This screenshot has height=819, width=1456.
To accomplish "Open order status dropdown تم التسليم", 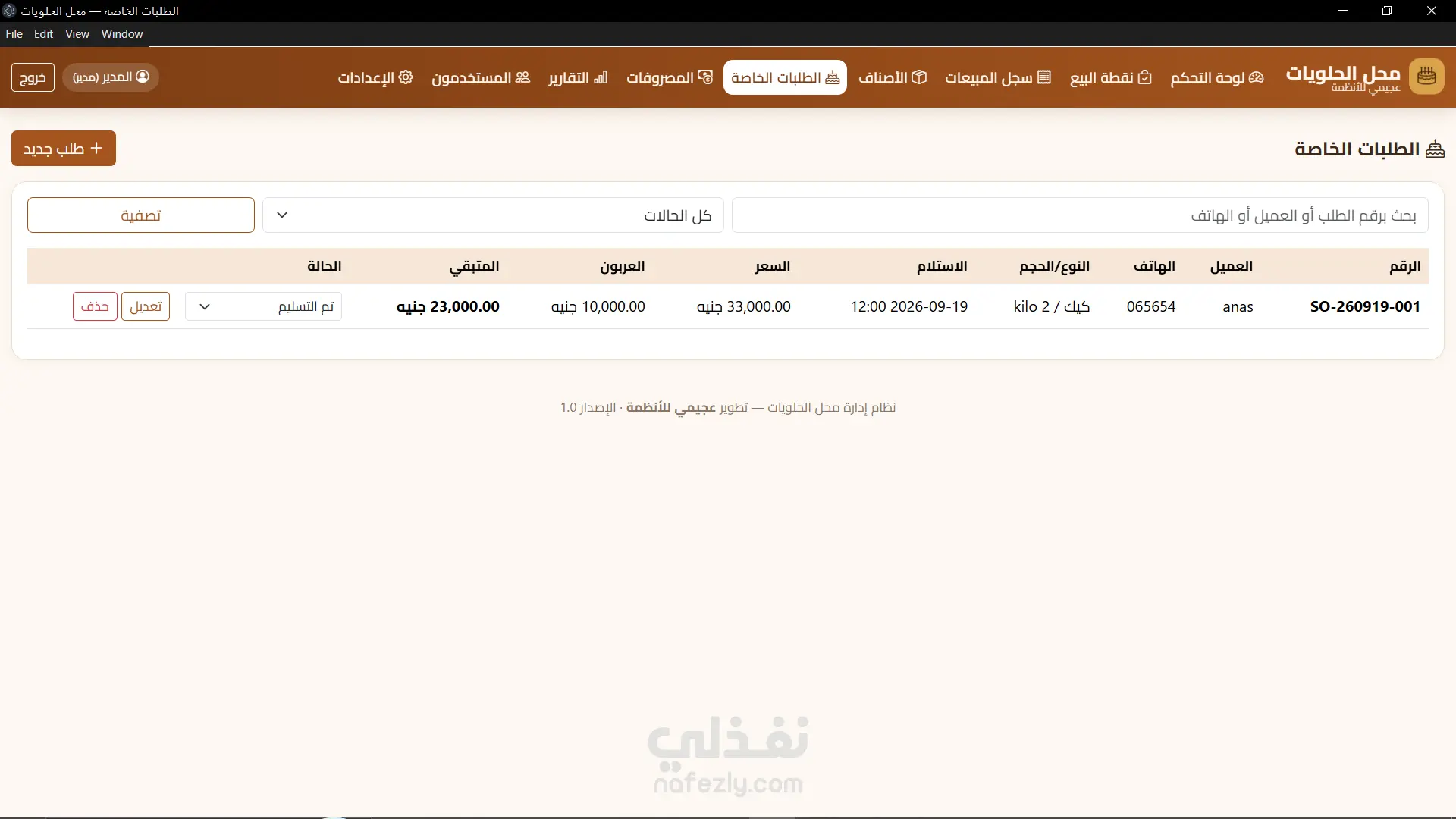I will [263, 306].
